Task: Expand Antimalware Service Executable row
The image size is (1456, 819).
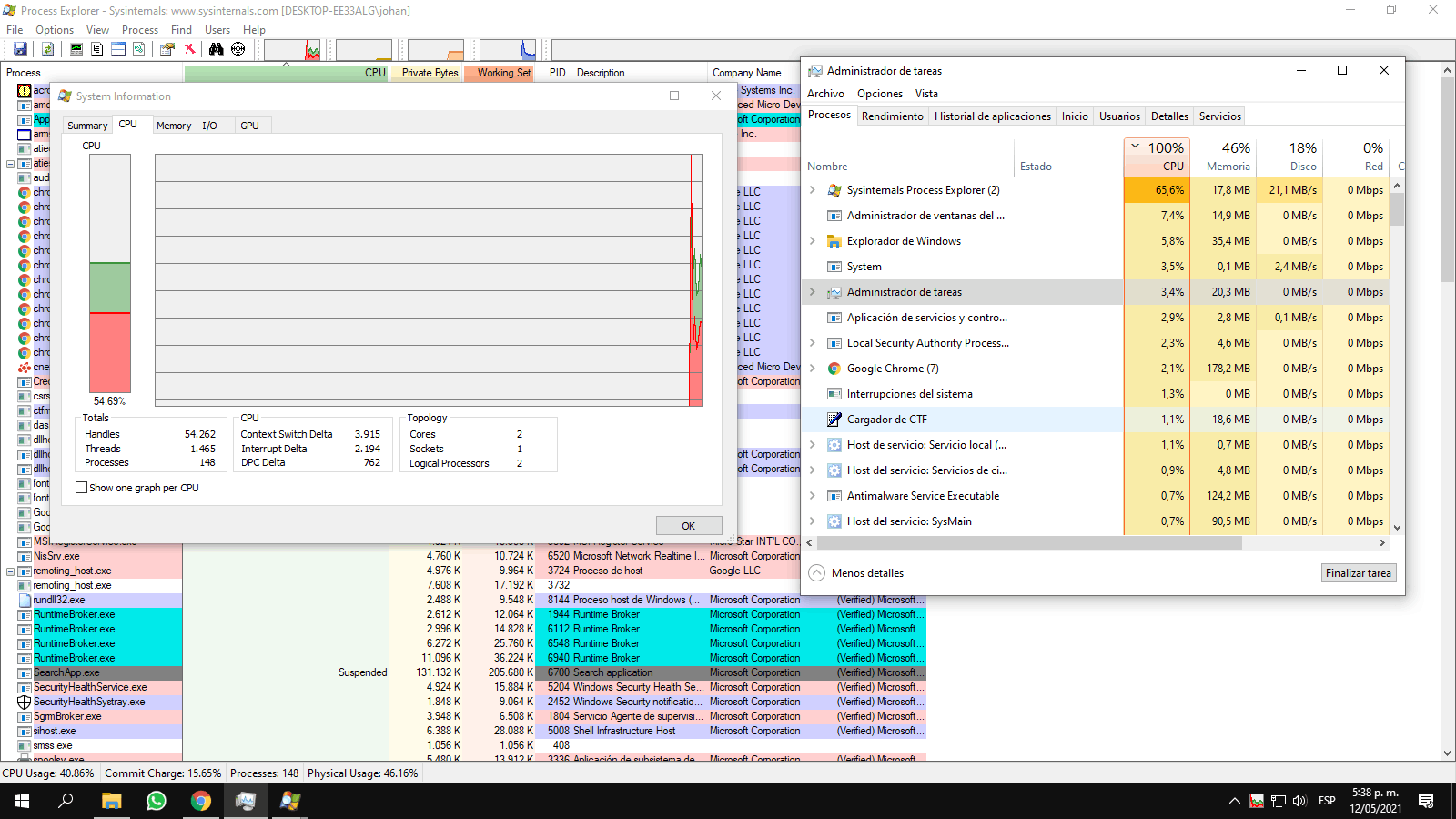Action: [x=813, y=496]
